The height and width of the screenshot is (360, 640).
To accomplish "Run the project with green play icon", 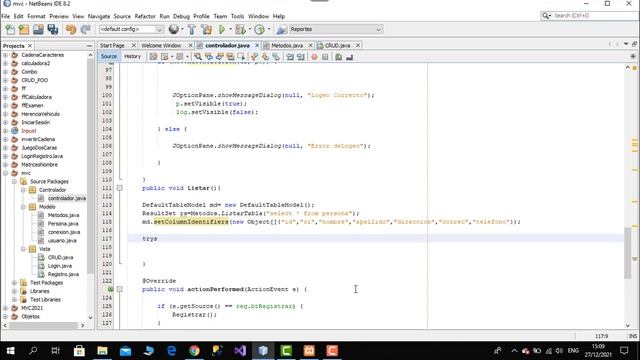I will [222, 29].
